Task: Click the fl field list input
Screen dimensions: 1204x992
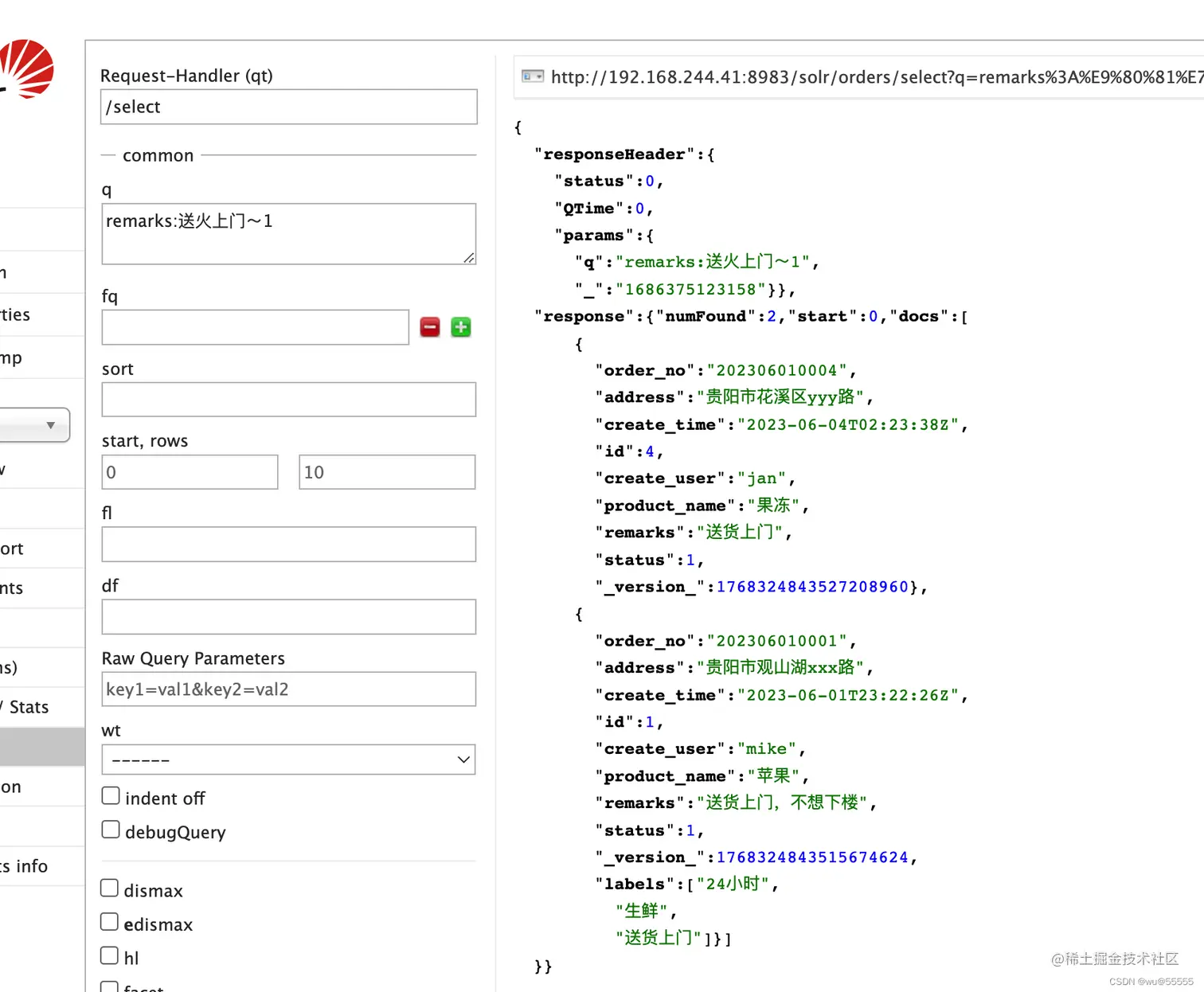Action: [x=289, y=545]
